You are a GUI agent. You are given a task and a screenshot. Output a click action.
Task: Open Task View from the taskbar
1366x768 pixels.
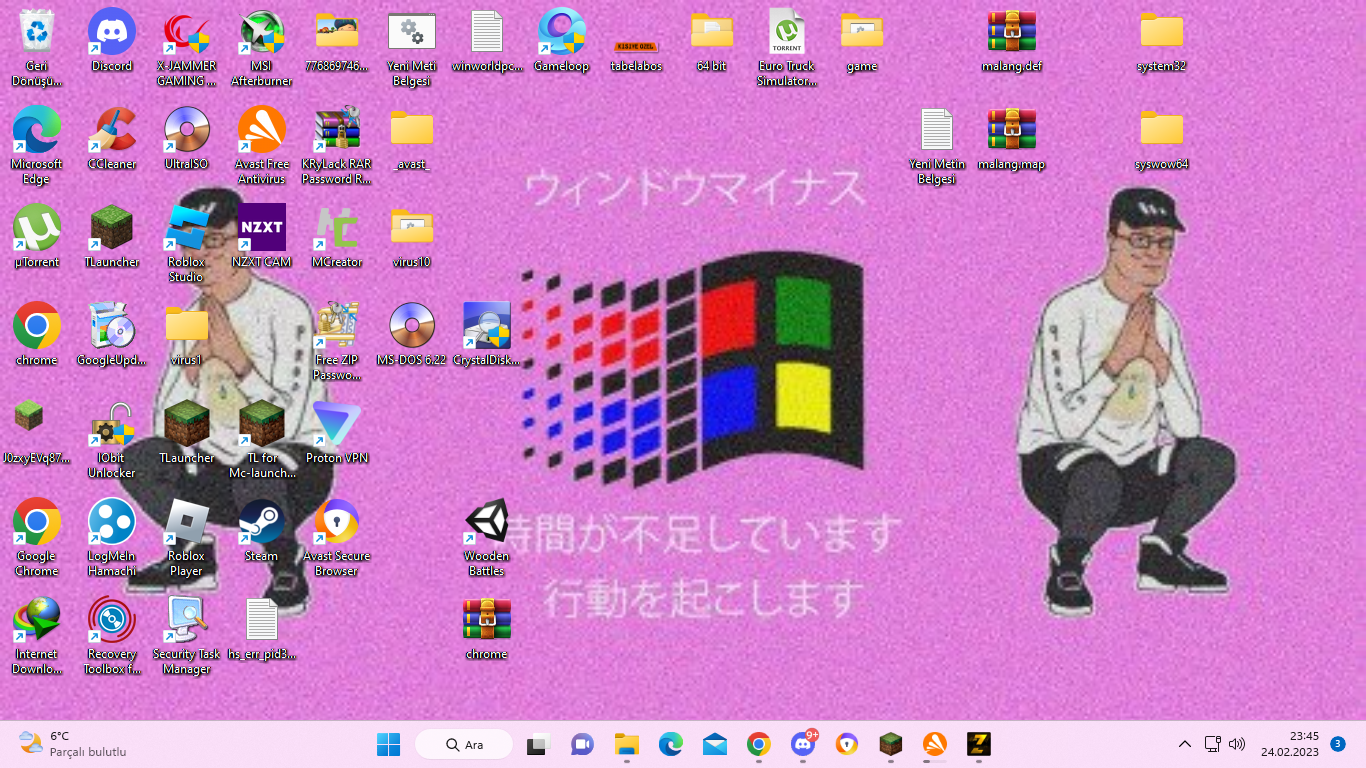(x=539, y=744)
